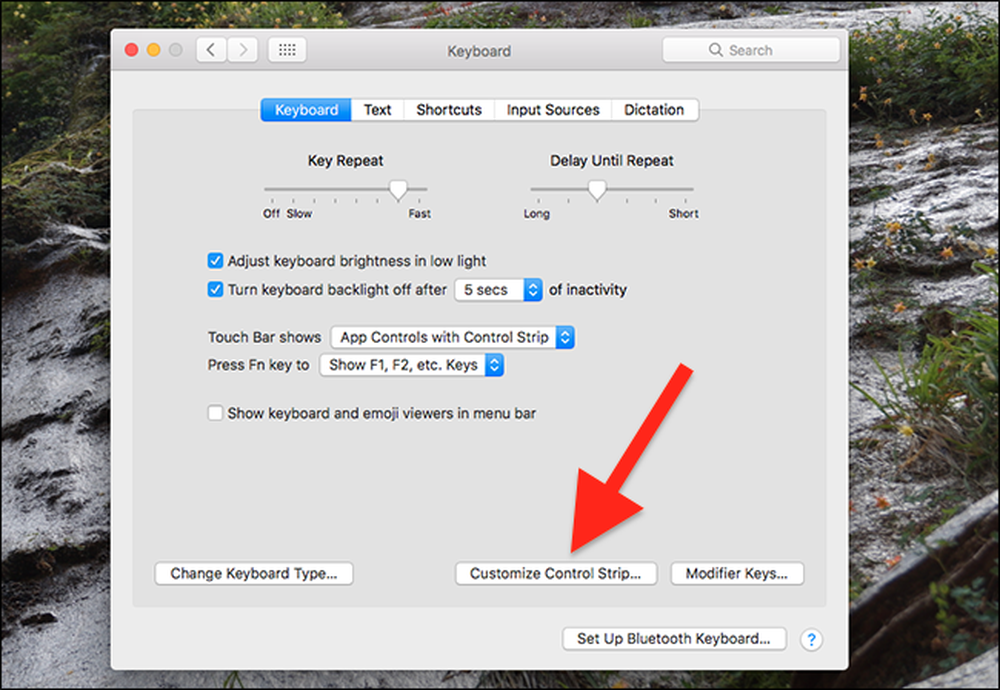Screen dimensions: 1000x690
Task: Switch to the Shortcuts tab
Action: click(x=449, y=110)
